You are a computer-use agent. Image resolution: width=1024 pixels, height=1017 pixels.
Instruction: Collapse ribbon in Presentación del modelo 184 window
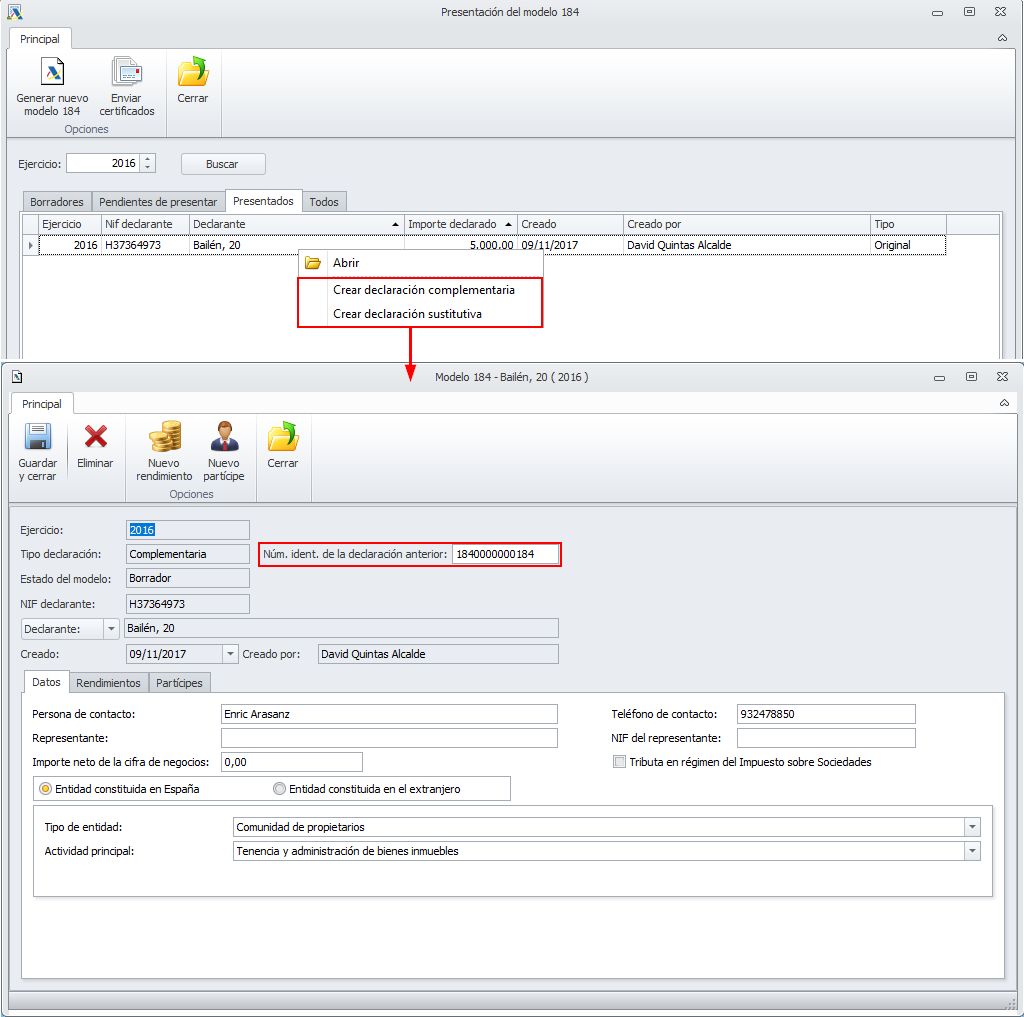click(1002, 38)
